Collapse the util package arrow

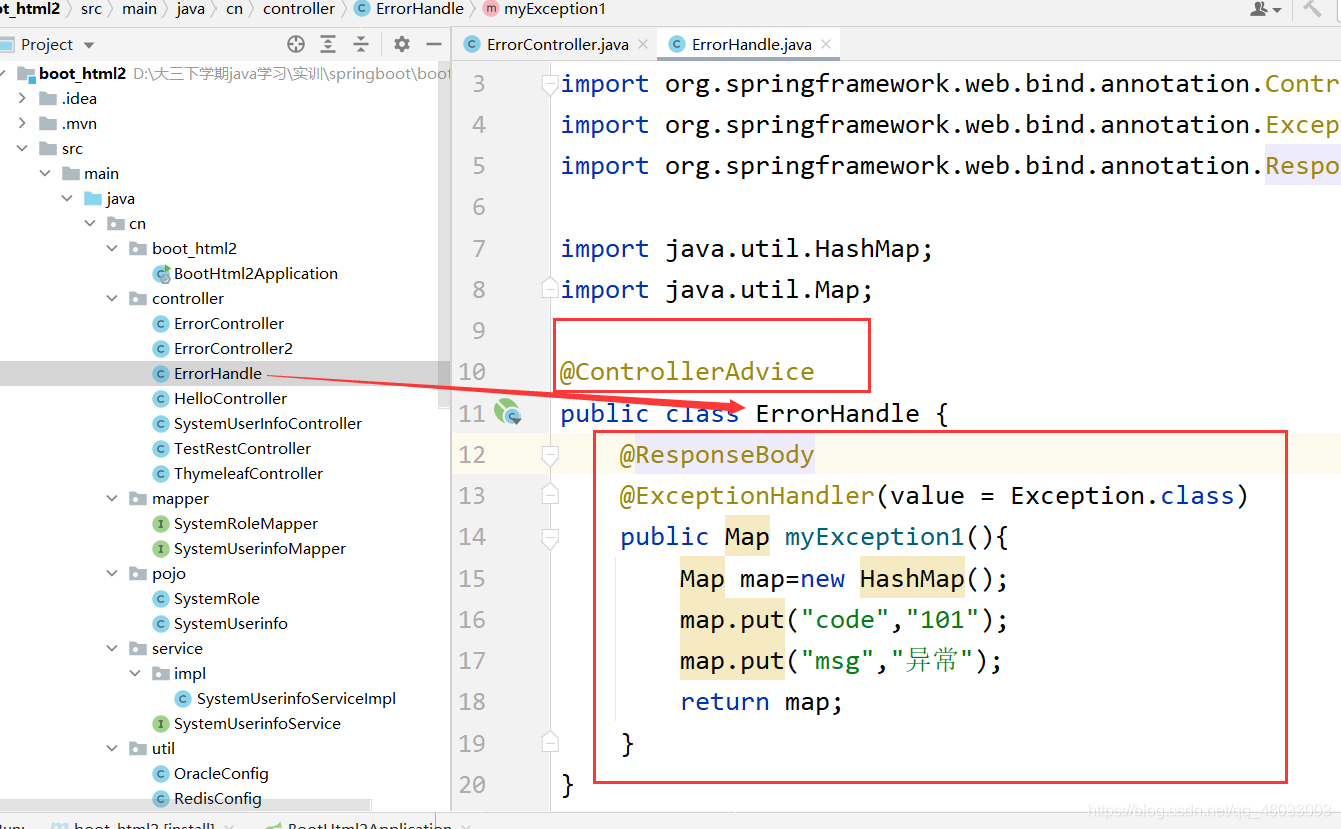[x=113, y=748]
